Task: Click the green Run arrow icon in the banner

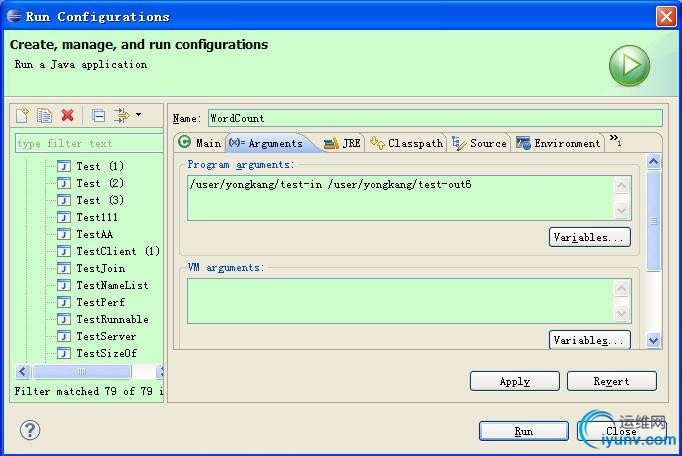Action: coord(629,66)
